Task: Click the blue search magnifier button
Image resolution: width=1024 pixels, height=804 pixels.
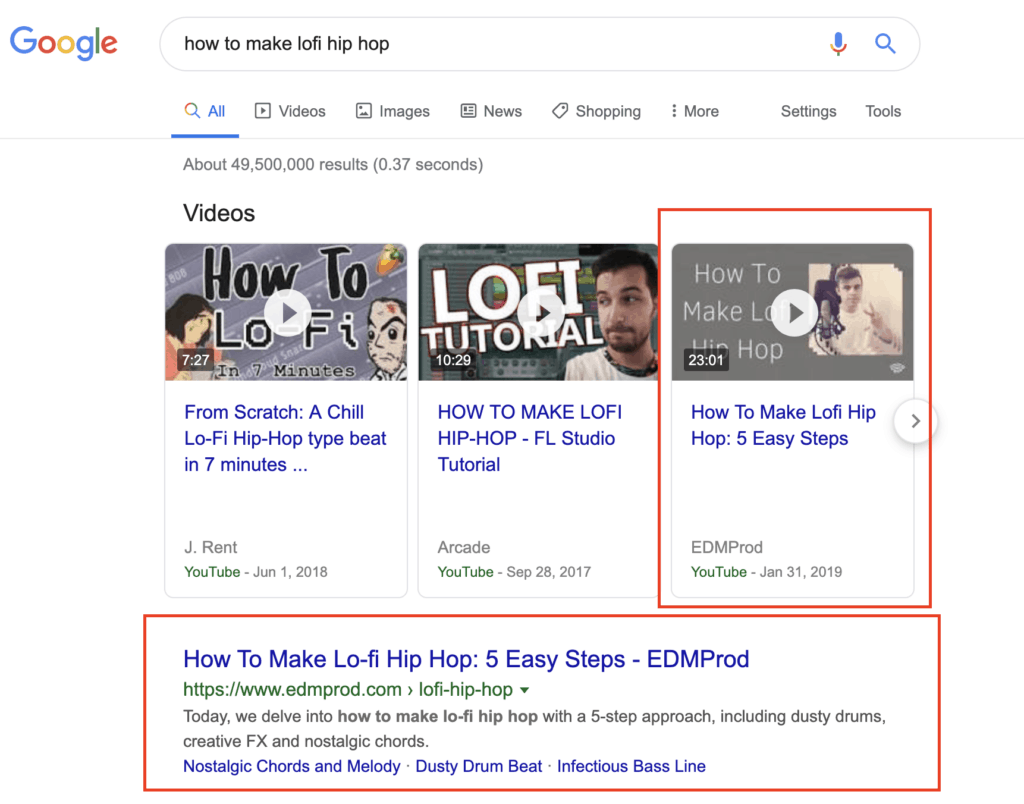Action: coord(885,44)
